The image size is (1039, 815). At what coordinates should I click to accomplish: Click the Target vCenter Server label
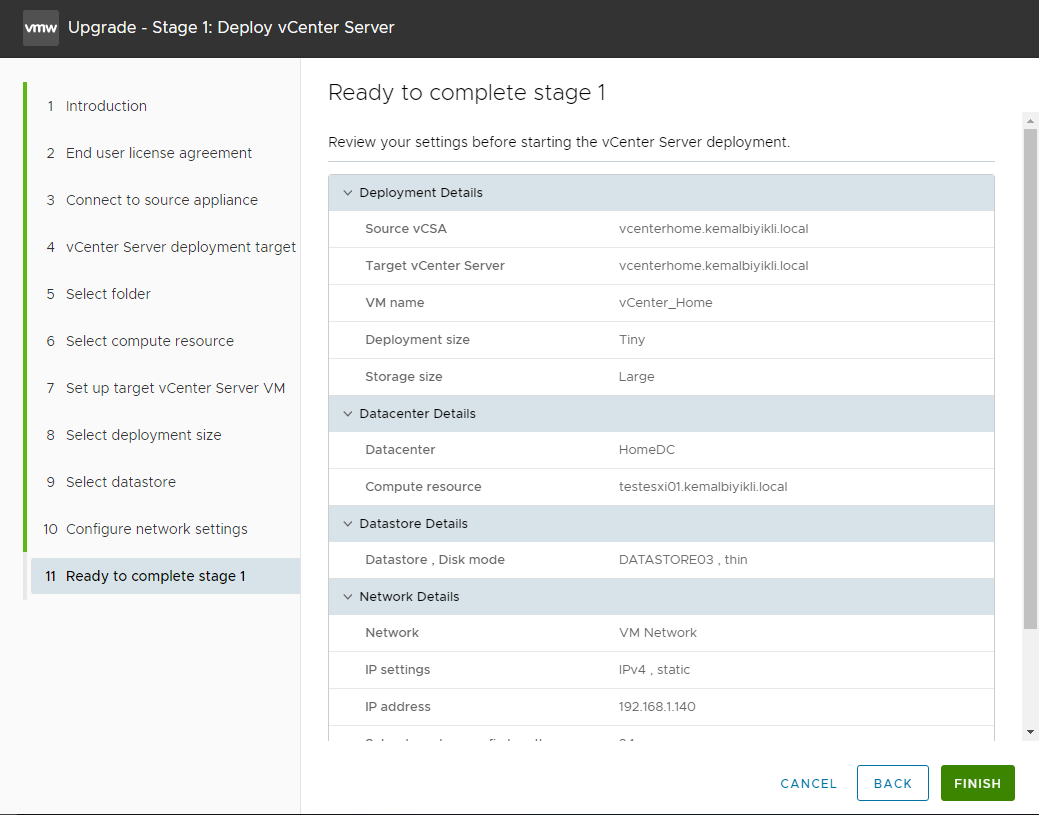[x=435, y=266]
